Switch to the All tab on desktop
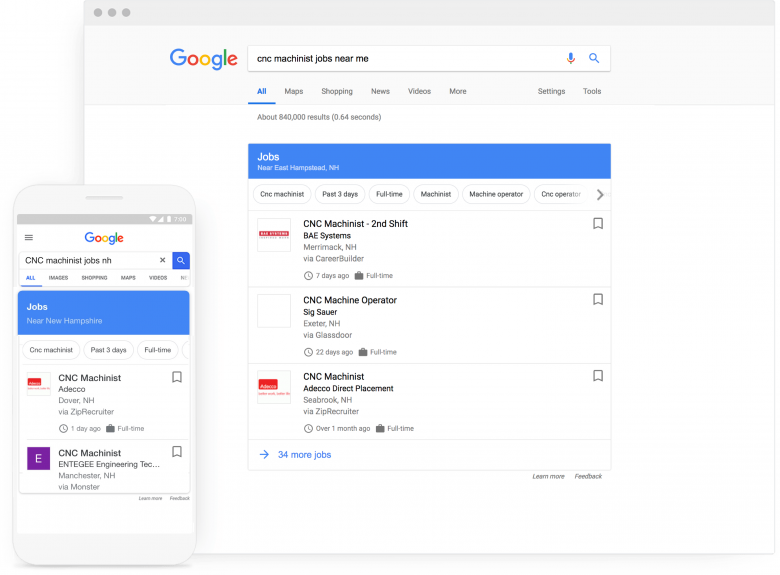780x575 pixels. [262, 92]
